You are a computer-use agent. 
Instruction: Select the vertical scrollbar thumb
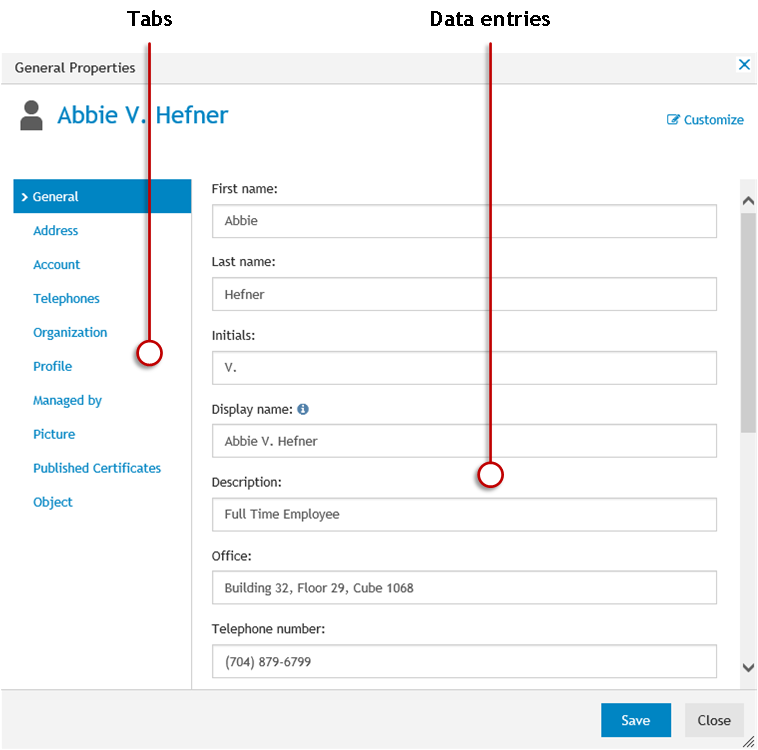click(748, 320)
